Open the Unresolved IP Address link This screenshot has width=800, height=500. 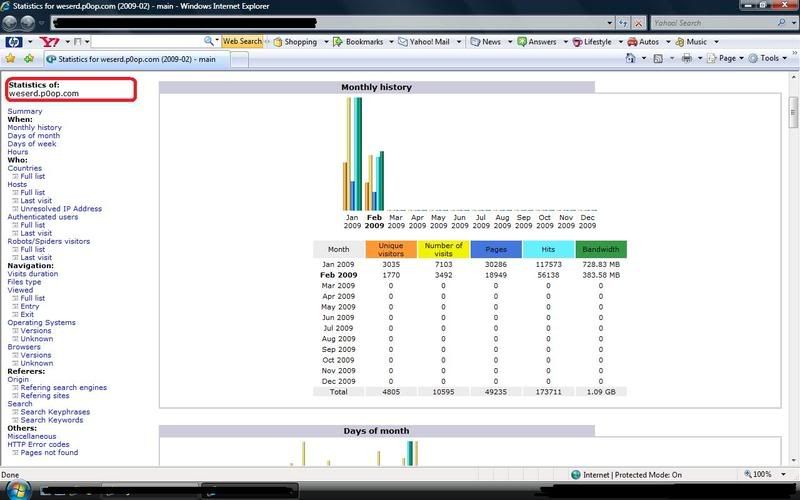(61, 209)
